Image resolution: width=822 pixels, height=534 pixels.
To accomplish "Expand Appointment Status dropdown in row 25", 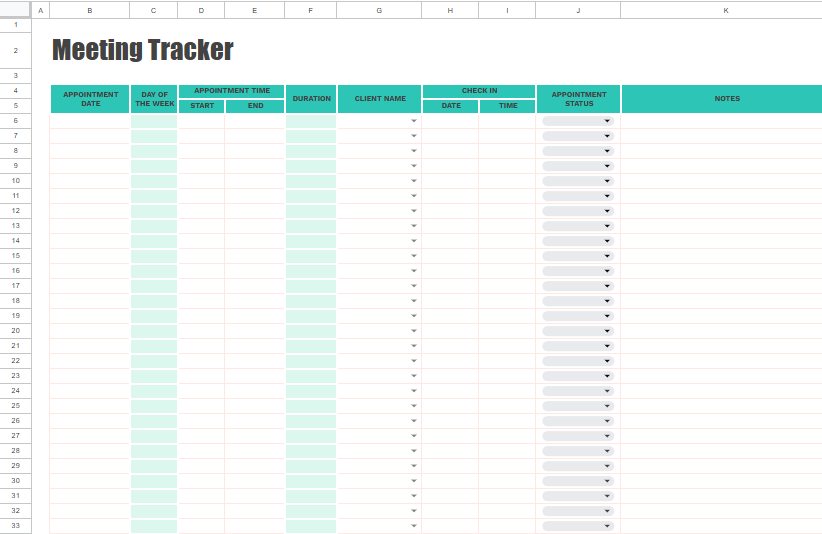I will click(578, 406).
